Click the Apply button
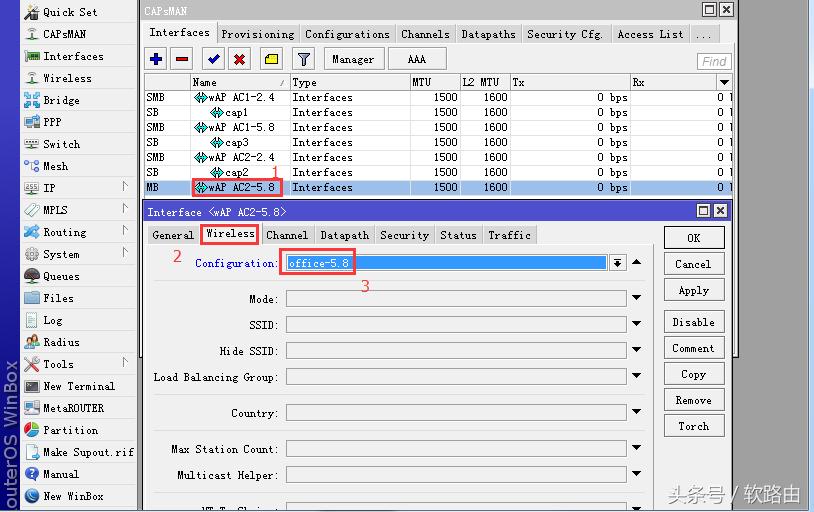 (x=694, y=290)
